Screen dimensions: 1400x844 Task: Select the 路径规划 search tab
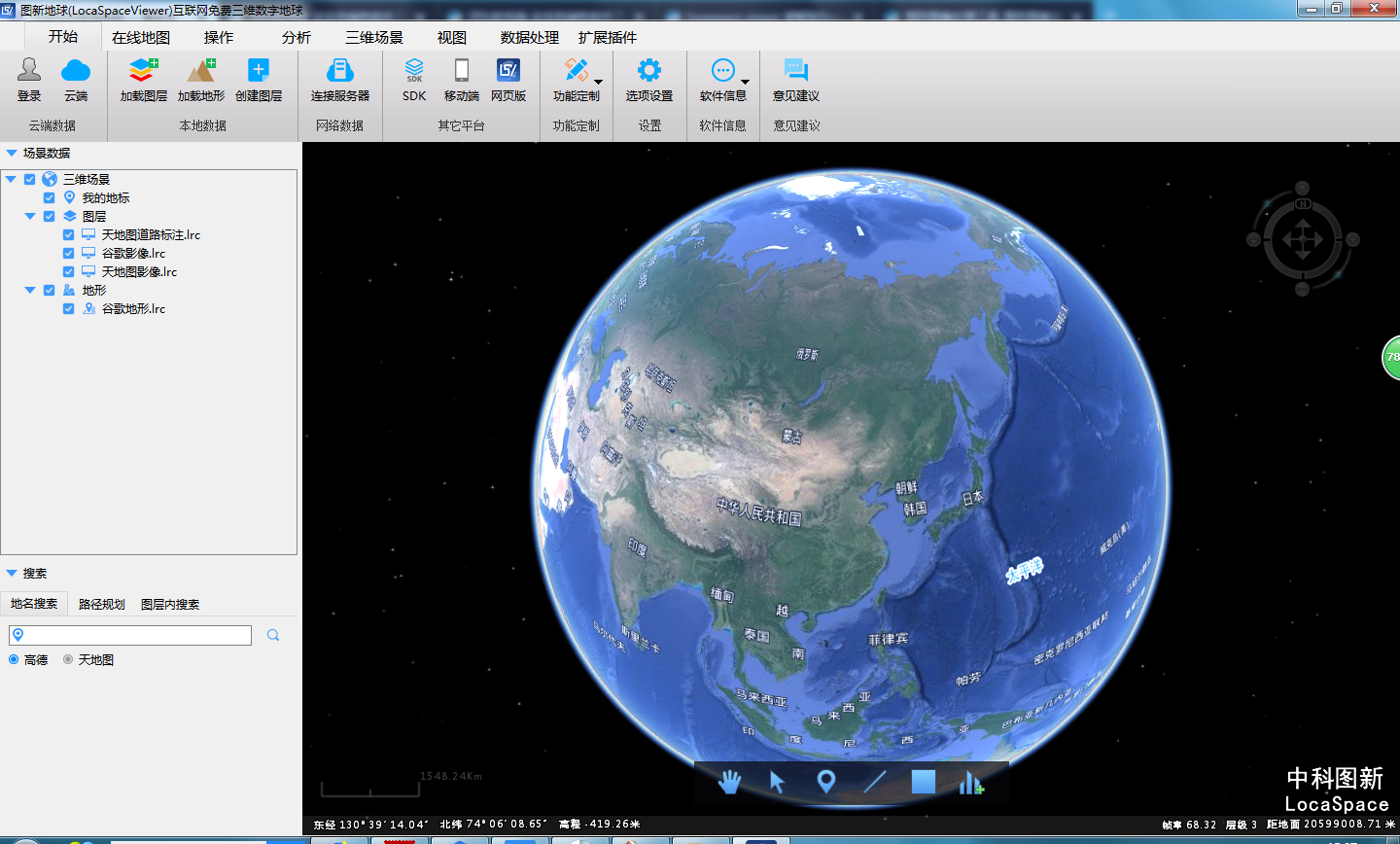102,604
